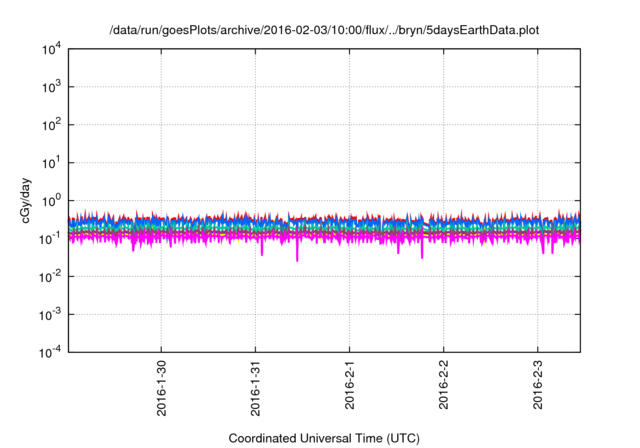
Task: Select the 2016-2-3 date tick label
Action: 538,385
